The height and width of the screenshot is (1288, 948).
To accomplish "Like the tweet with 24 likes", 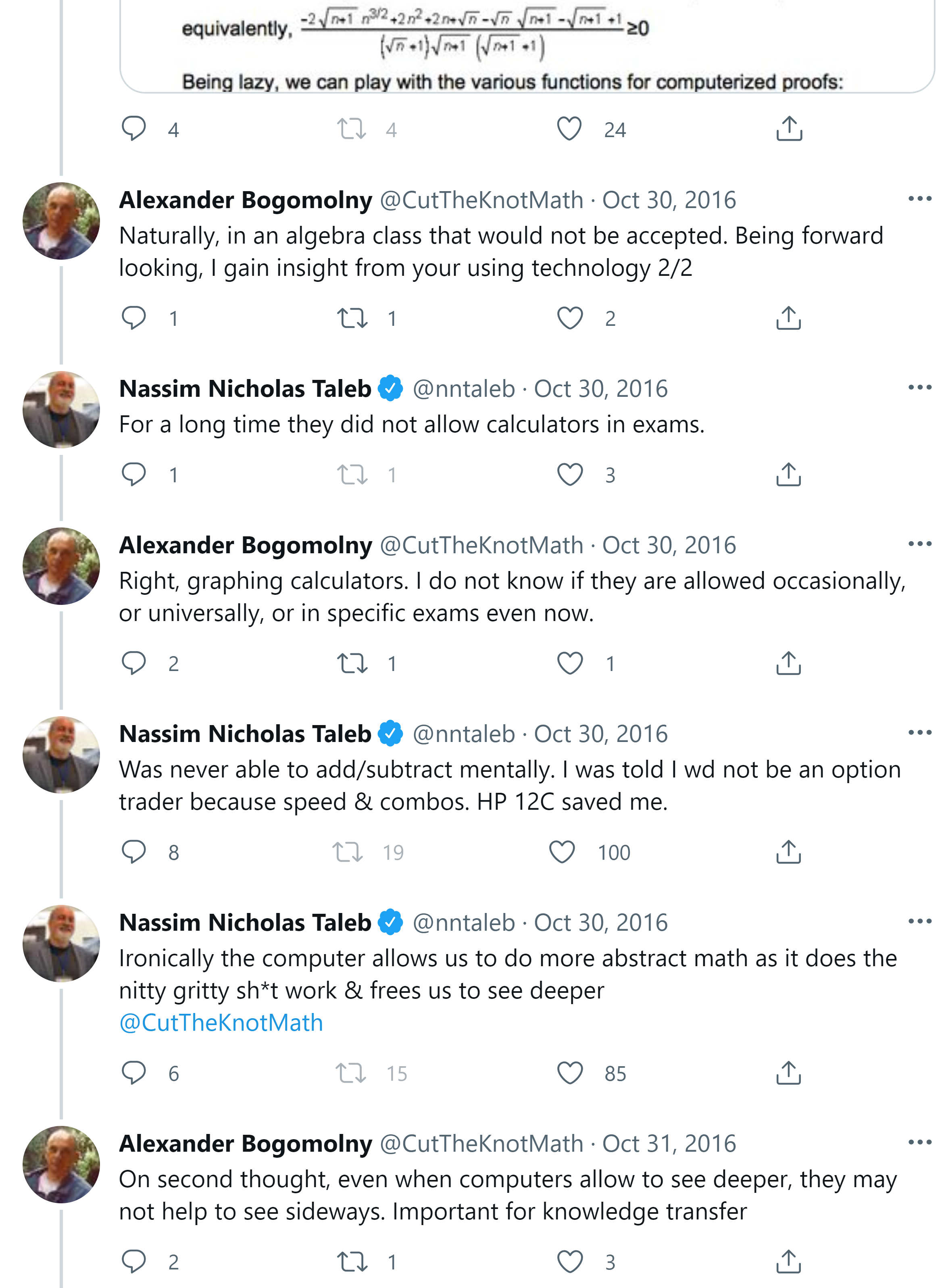I will 569,129.
